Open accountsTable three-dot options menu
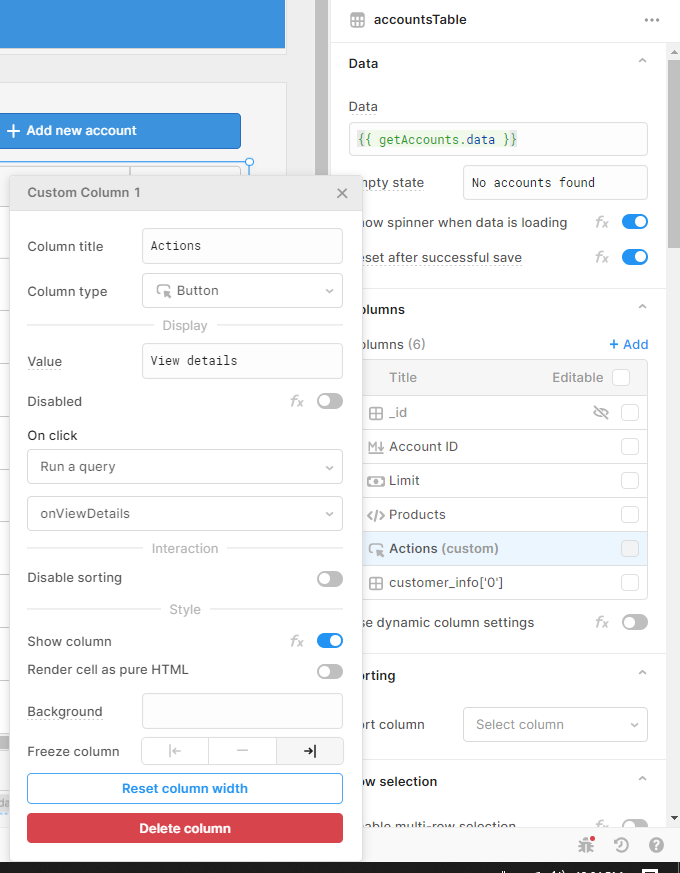This screenshot has height=873, width=680. click(652, 20)
